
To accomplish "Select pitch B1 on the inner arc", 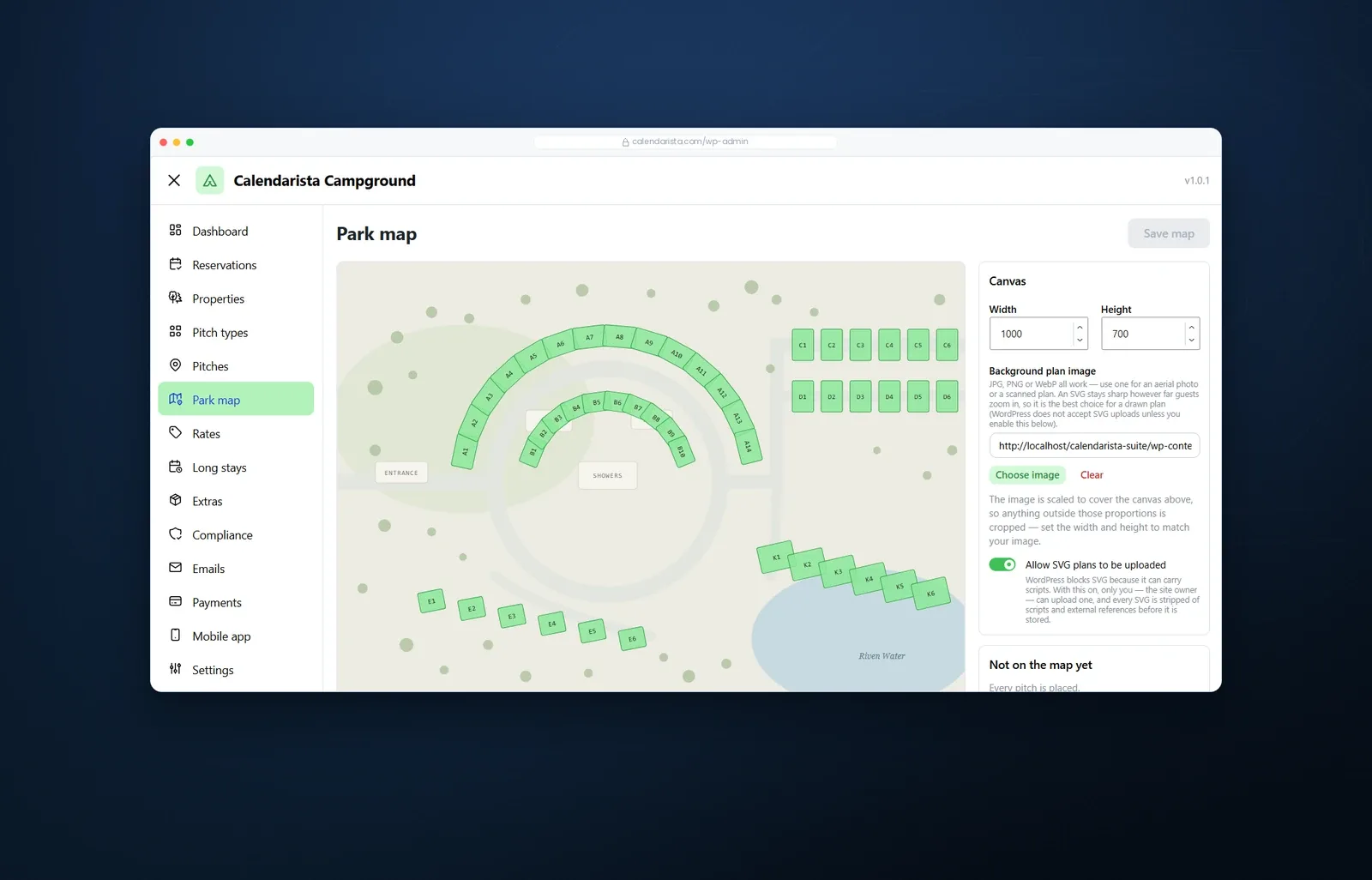I will coord(533,451).
